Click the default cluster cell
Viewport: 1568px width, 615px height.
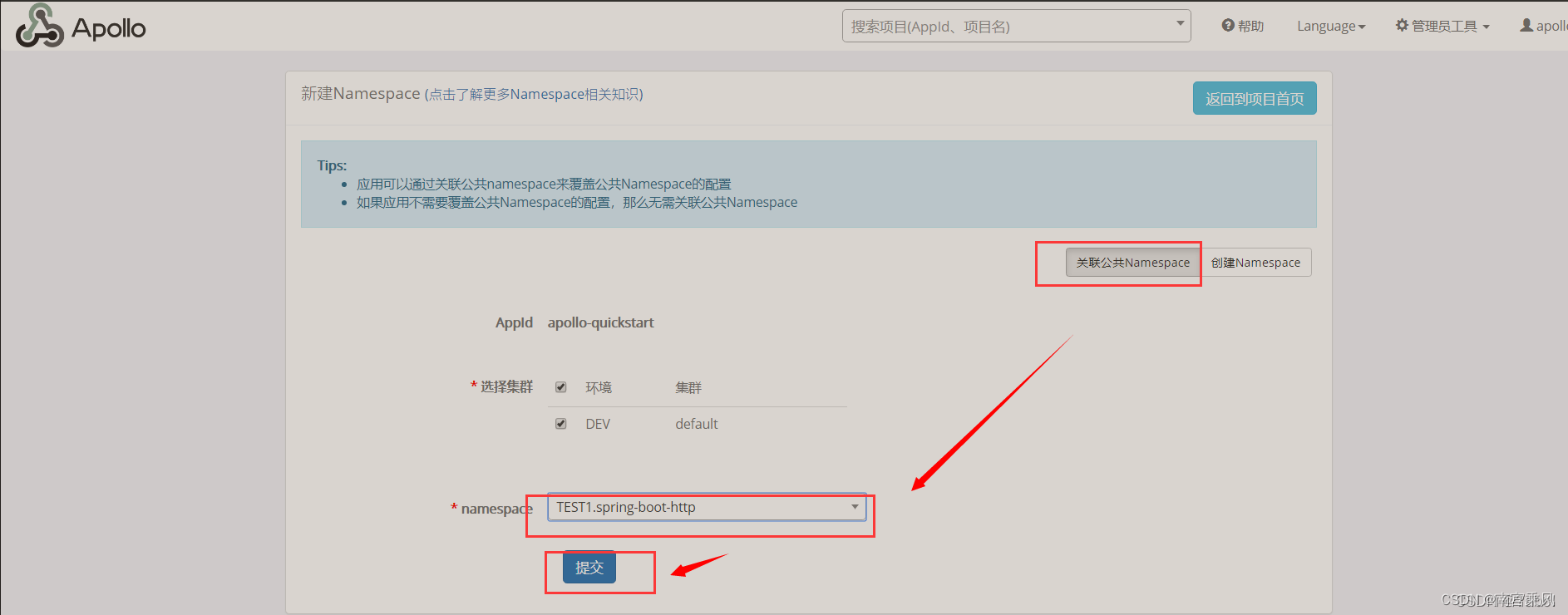coord(697,424)
